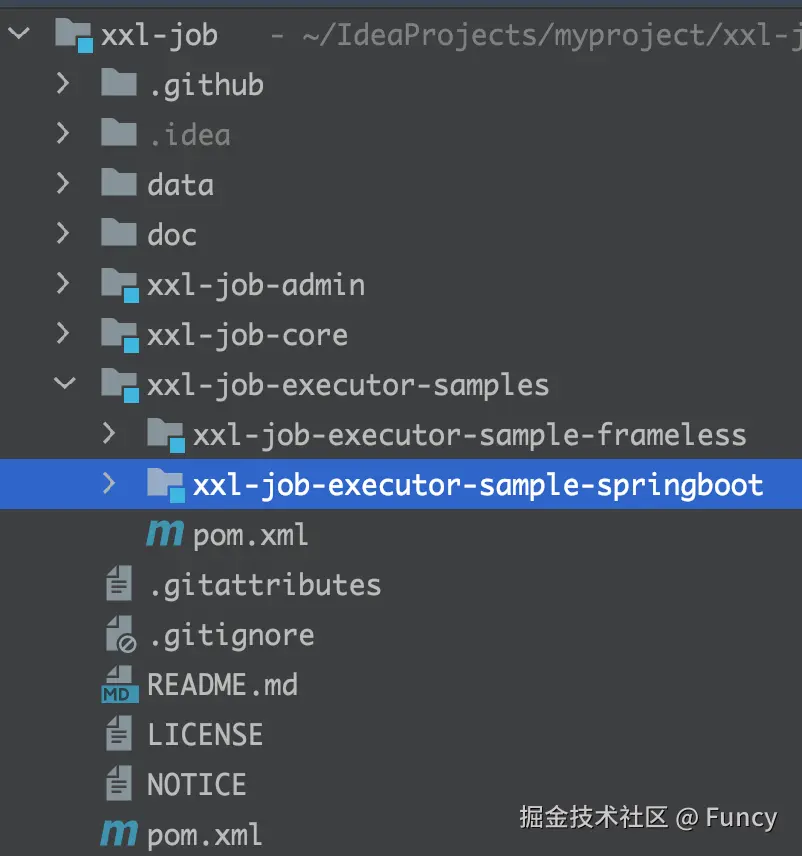Image resolution: width=802 pixels, height=856 pixels.
Task: Select the README.md file name
Action: point(222,685)
